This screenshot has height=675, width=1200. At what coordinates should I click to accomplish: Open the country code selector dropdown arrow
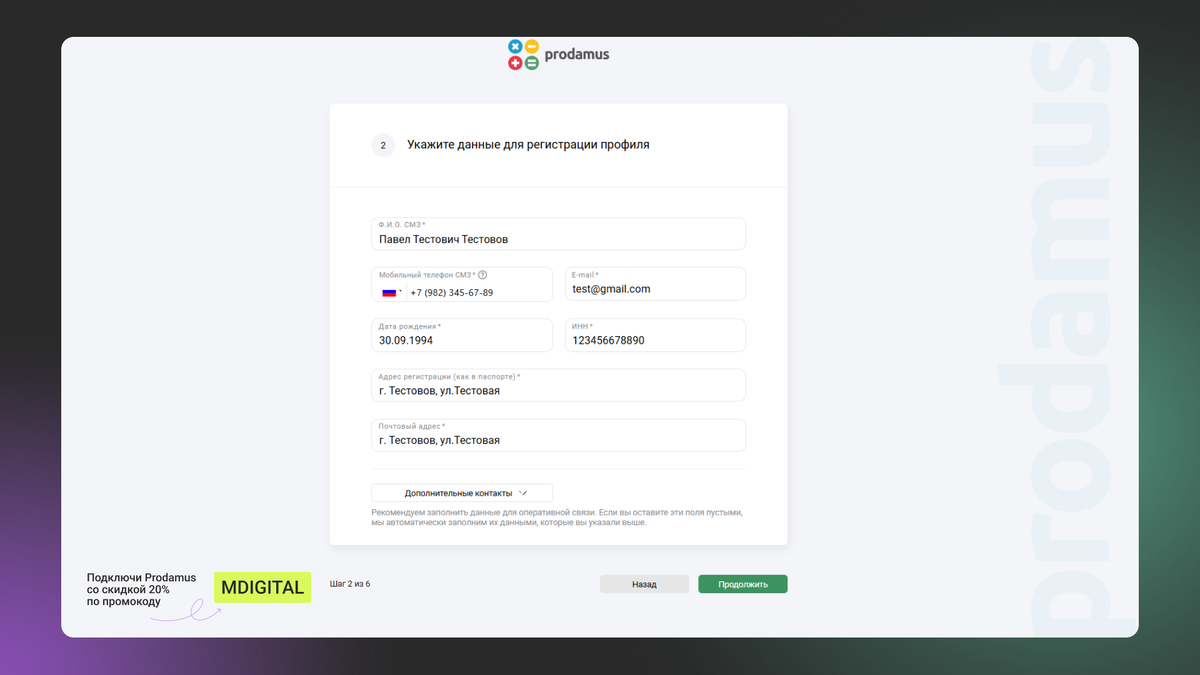tap(400, 290)
